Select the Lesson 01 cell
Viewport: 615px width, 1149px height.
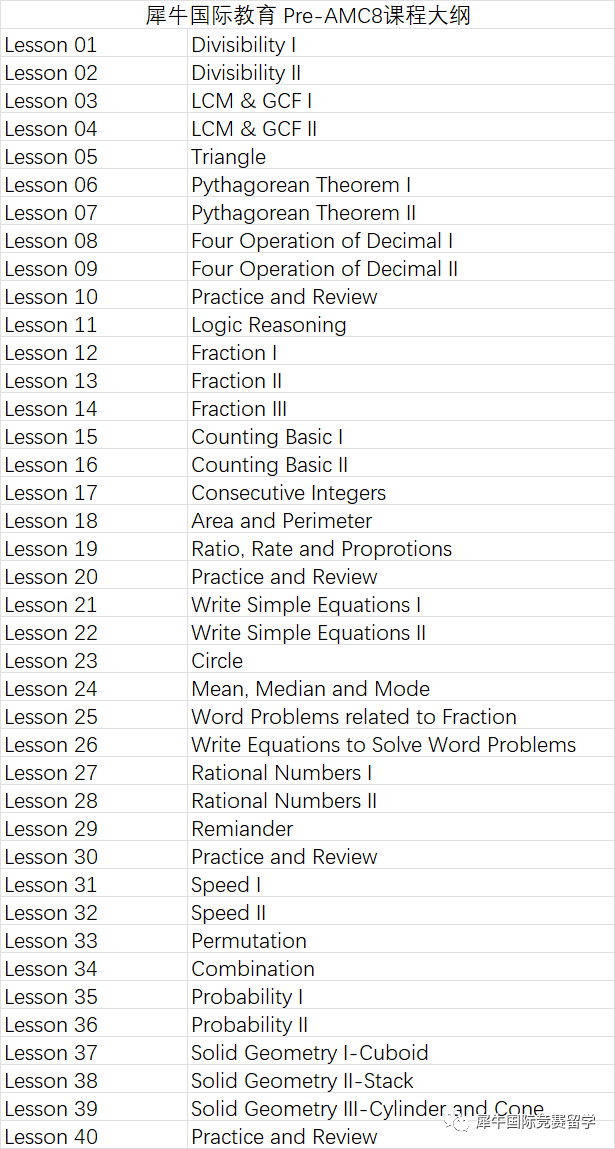point(94,45)
